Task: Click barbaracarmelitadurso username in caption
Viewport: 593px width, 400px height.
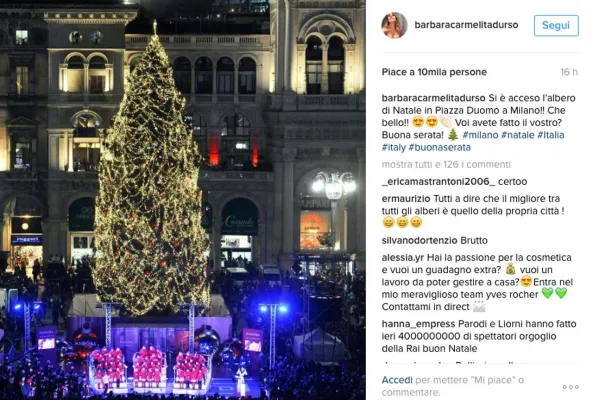Action: pos(433,98)
